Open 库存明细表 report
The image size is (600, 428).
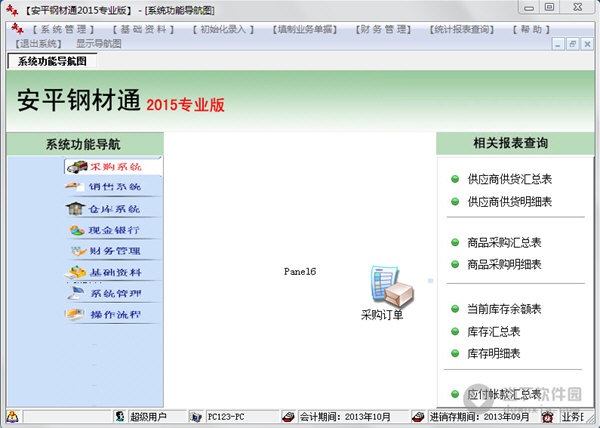point(493,353)
